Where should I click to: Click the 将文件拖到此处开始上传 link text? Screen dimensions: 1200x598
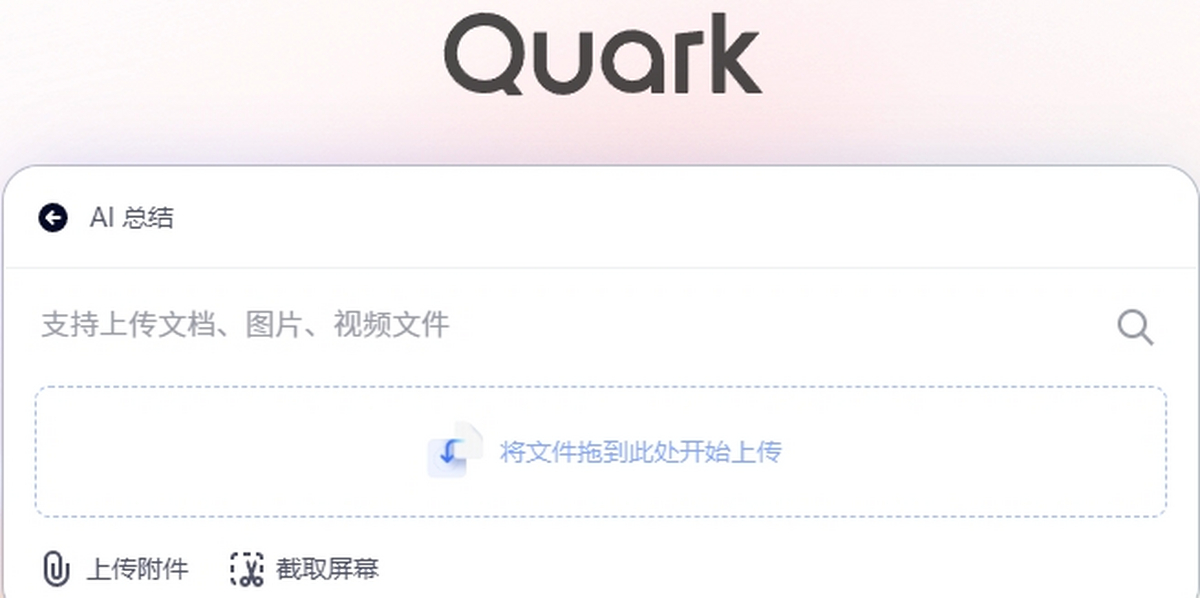pos(640,452)
